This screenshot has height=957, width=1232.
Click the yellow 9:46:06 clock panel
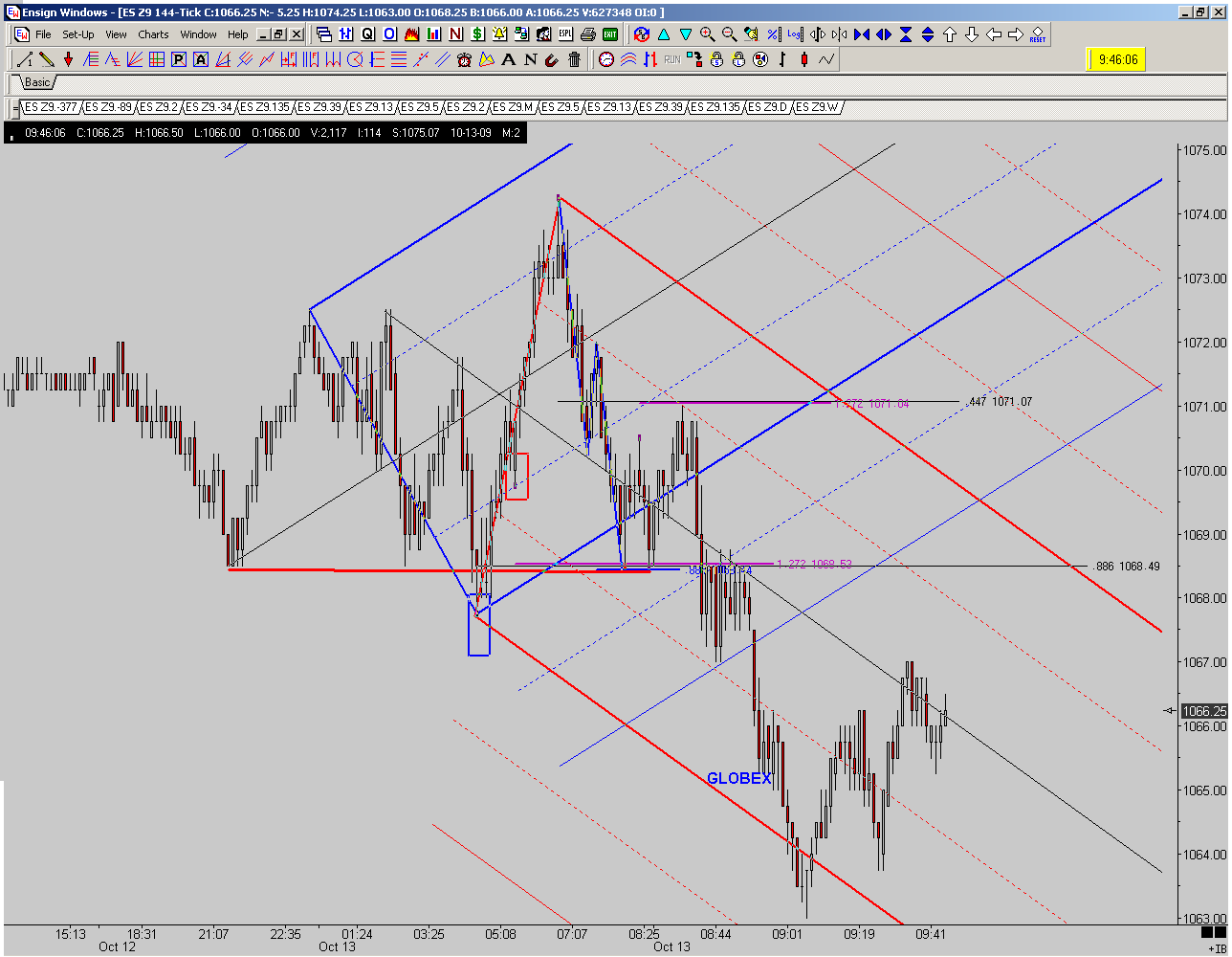[1117, 58]
